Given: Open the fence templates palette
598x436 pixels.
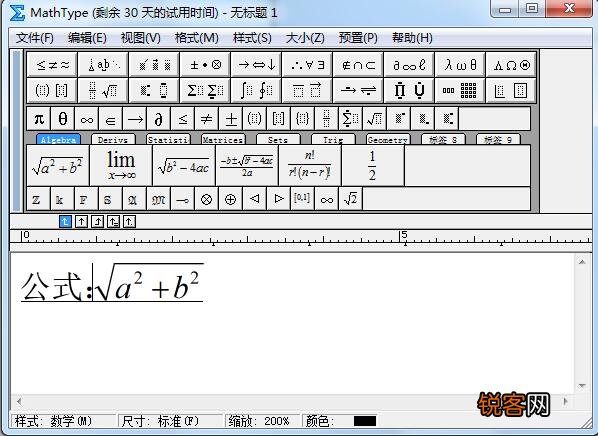Looking at the screenshot, I should pyautogui.click(x=52, y=90).
